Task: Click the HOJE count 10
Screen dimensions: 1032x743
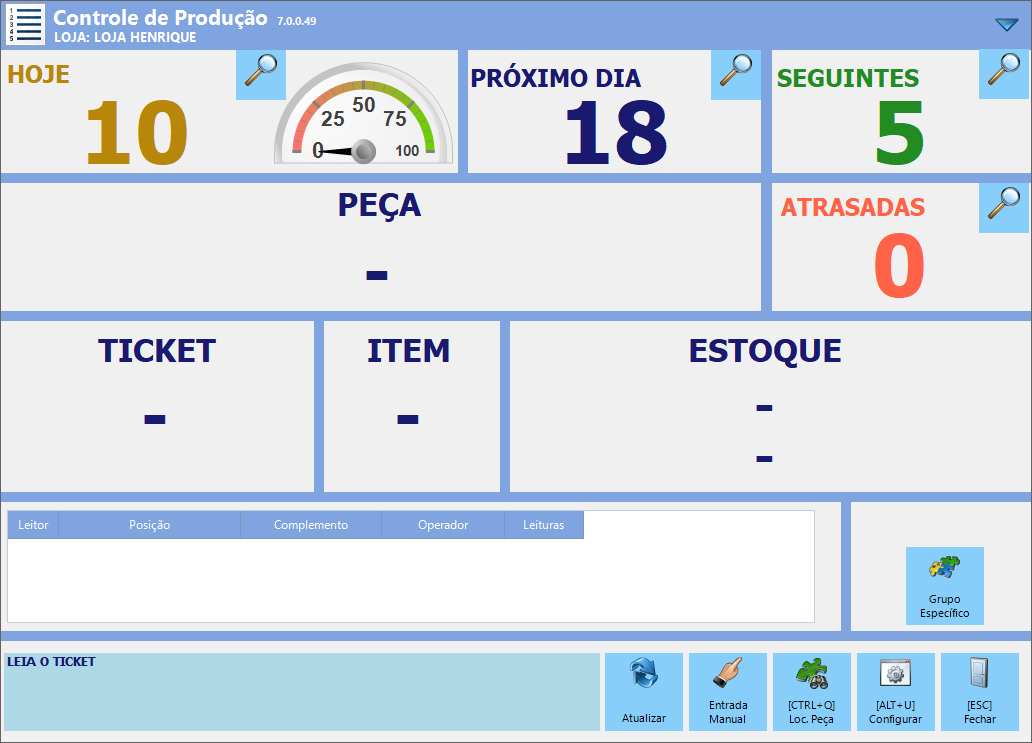Action: 137,133
